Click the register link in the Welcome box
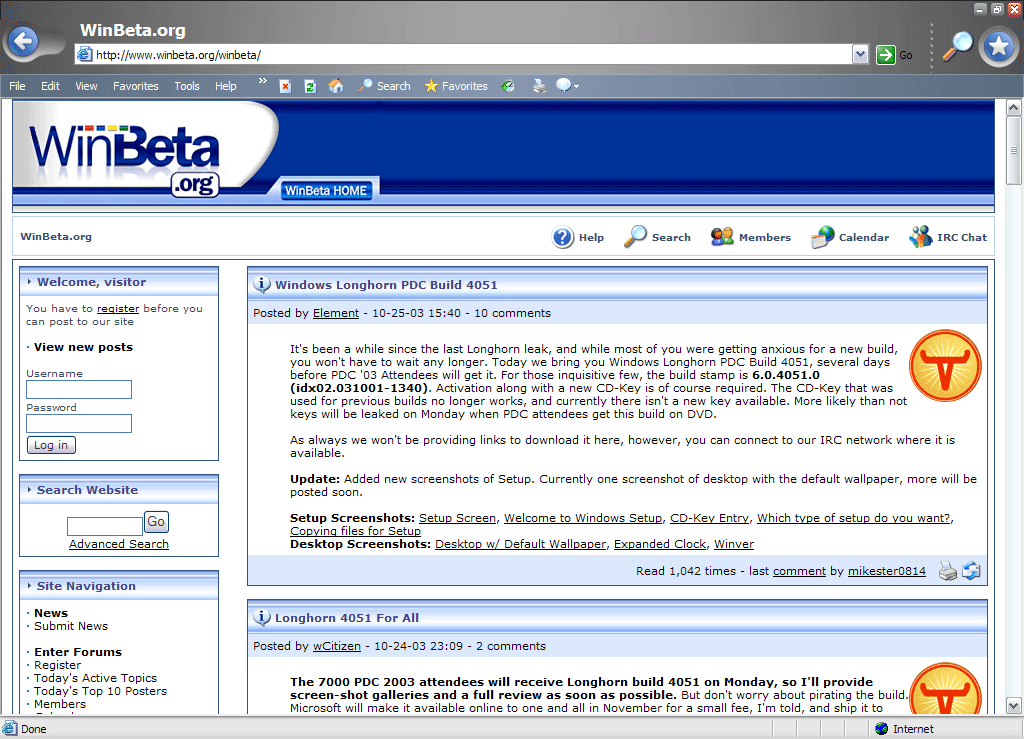1024x739 pixels. point(118,309)
